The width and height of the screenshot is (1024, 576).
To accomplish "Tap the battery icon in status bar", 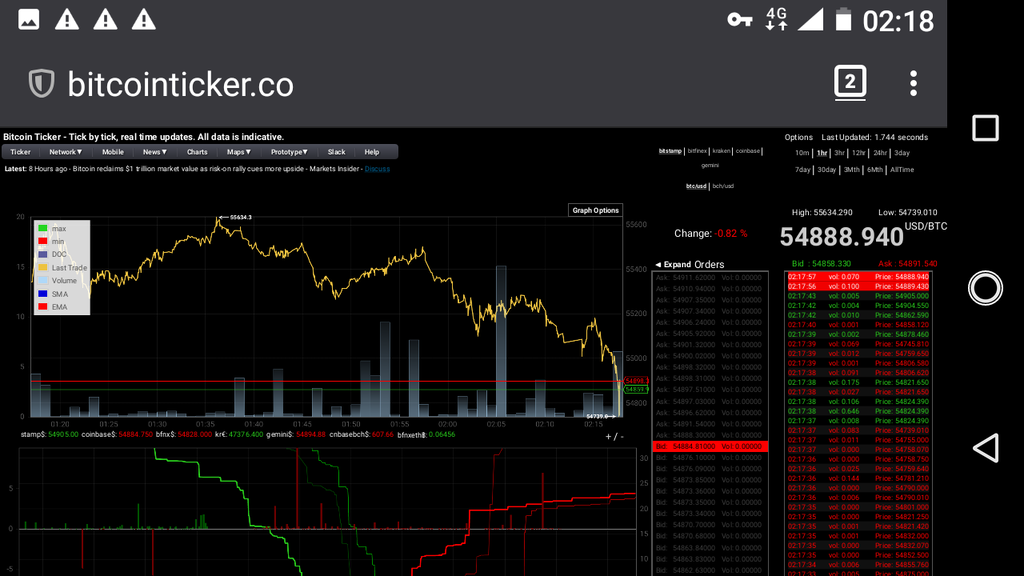I will (x=843, y=20).
